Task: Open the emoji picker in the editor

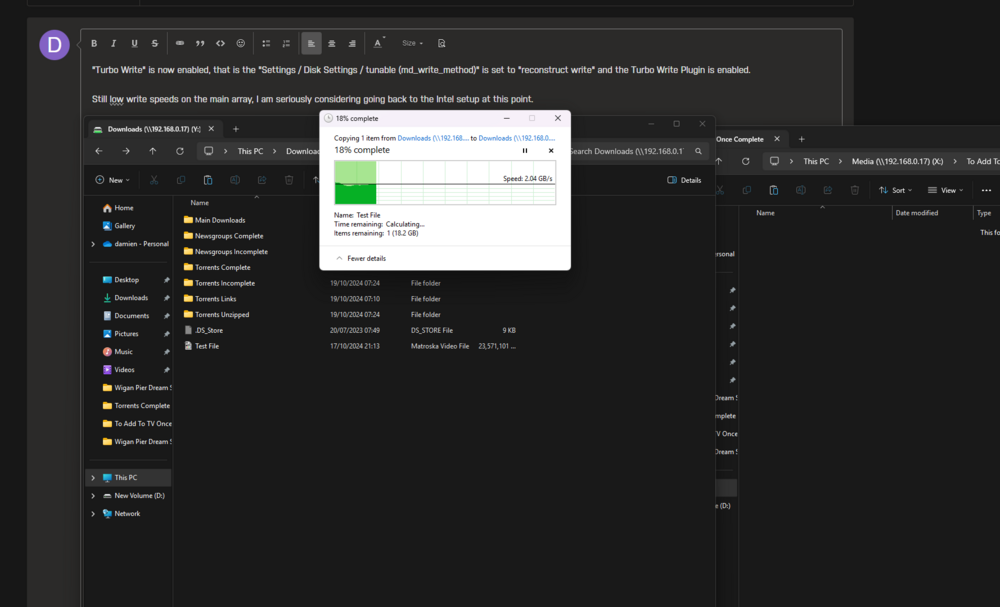Action: [x=240, y=43]
